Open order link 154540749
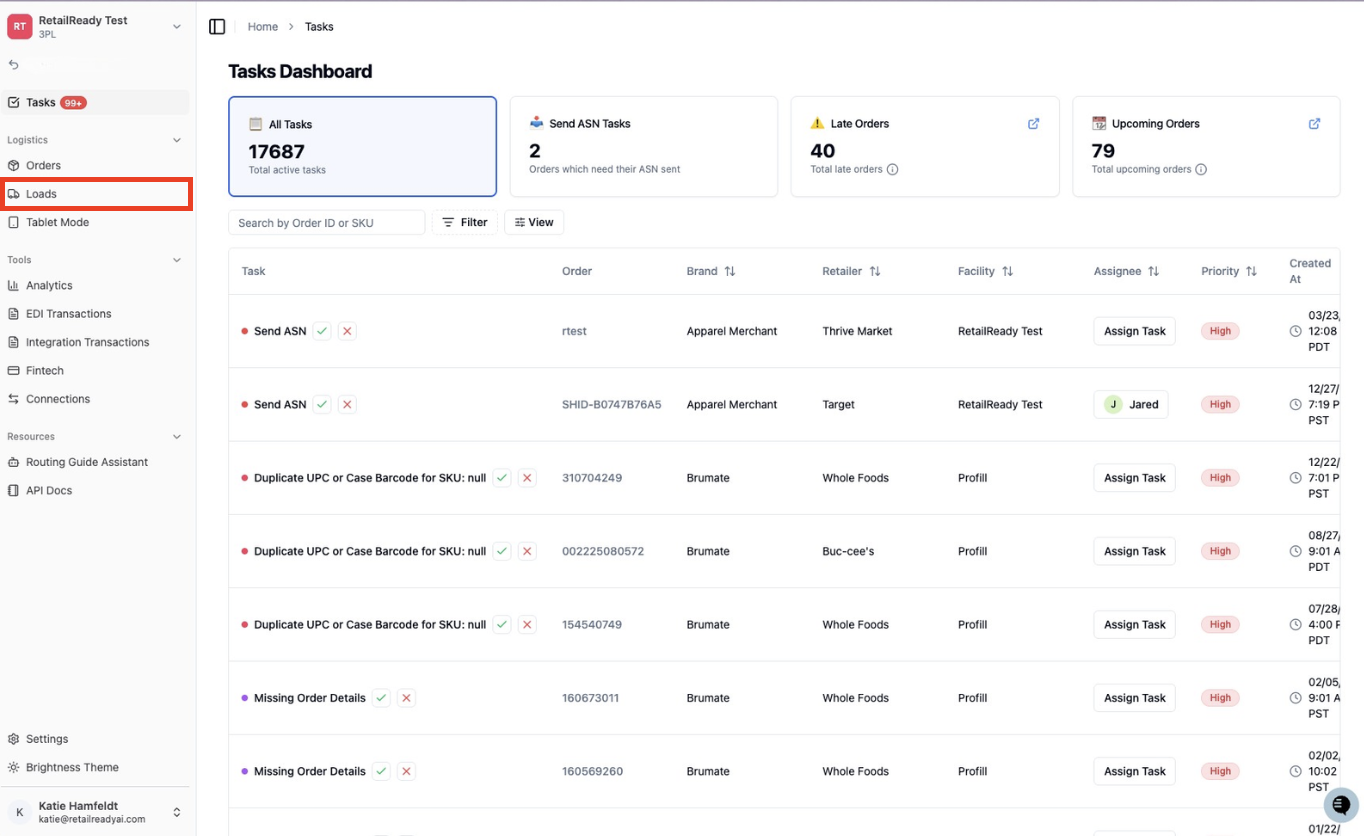The image size is (1364, 836). (x=592, y=624)
